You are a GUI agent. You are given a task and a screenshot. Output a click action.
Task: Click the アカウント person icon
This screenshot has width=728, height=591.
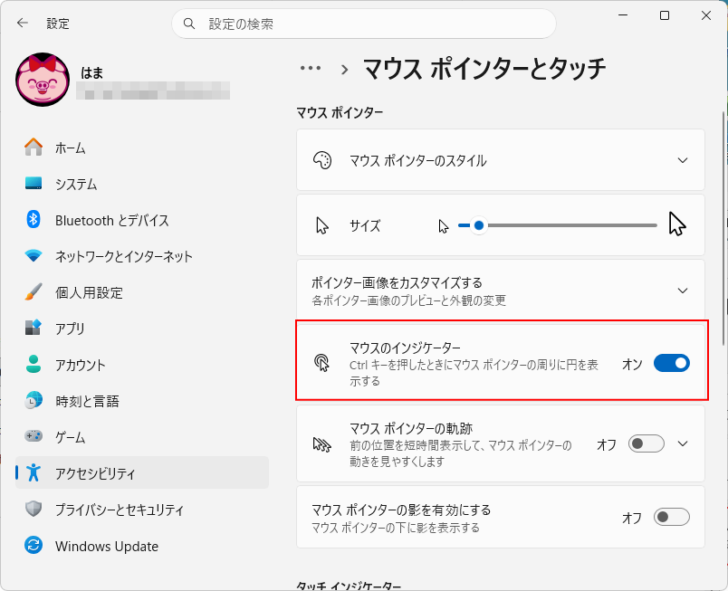click(x=33, y=364)
